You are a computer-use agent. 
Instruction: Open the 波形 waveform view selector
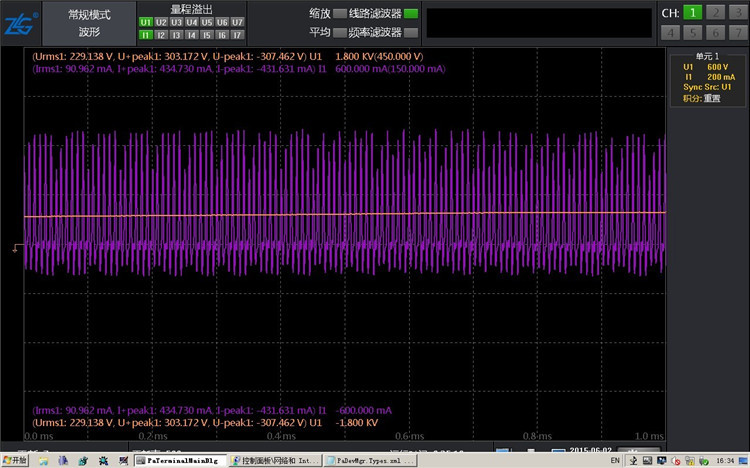click(90, 32)
